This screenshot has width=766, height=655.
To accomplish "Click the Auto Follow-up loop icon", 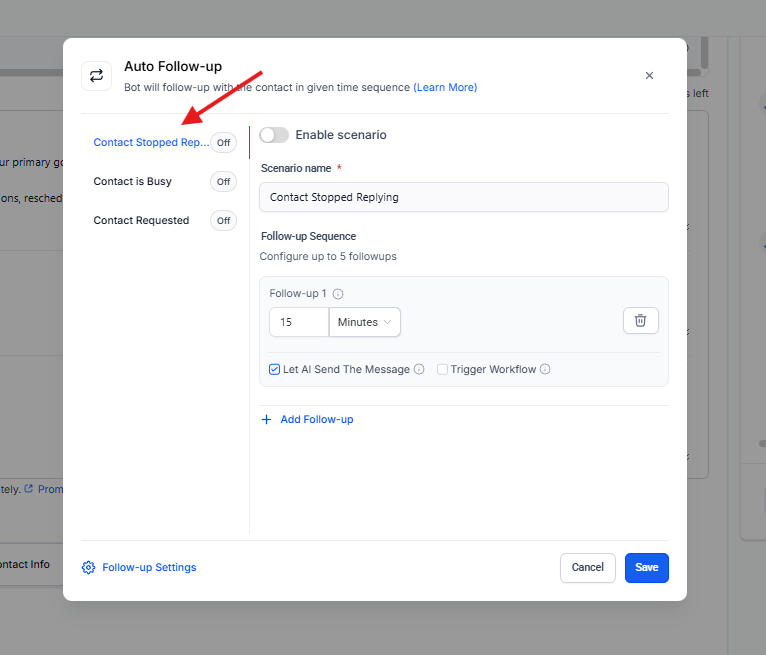I will click(97, 76).
